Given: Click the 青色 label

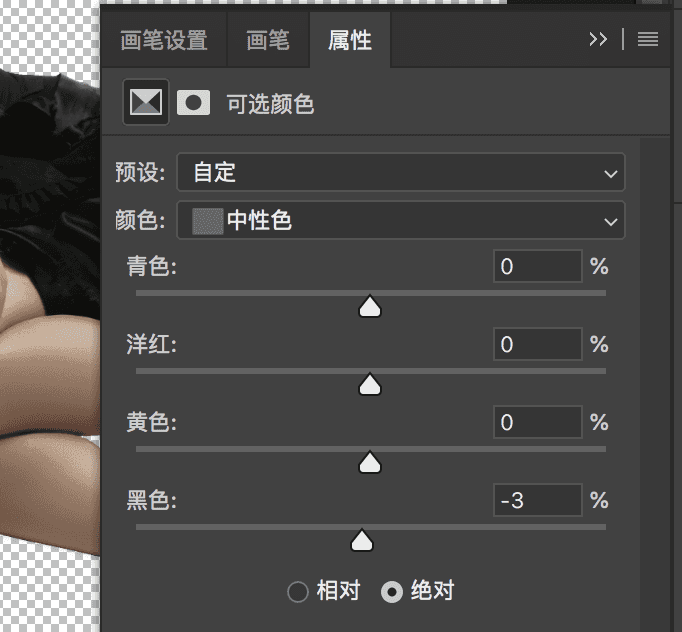Looking at the screenshot, I should 151,266.
